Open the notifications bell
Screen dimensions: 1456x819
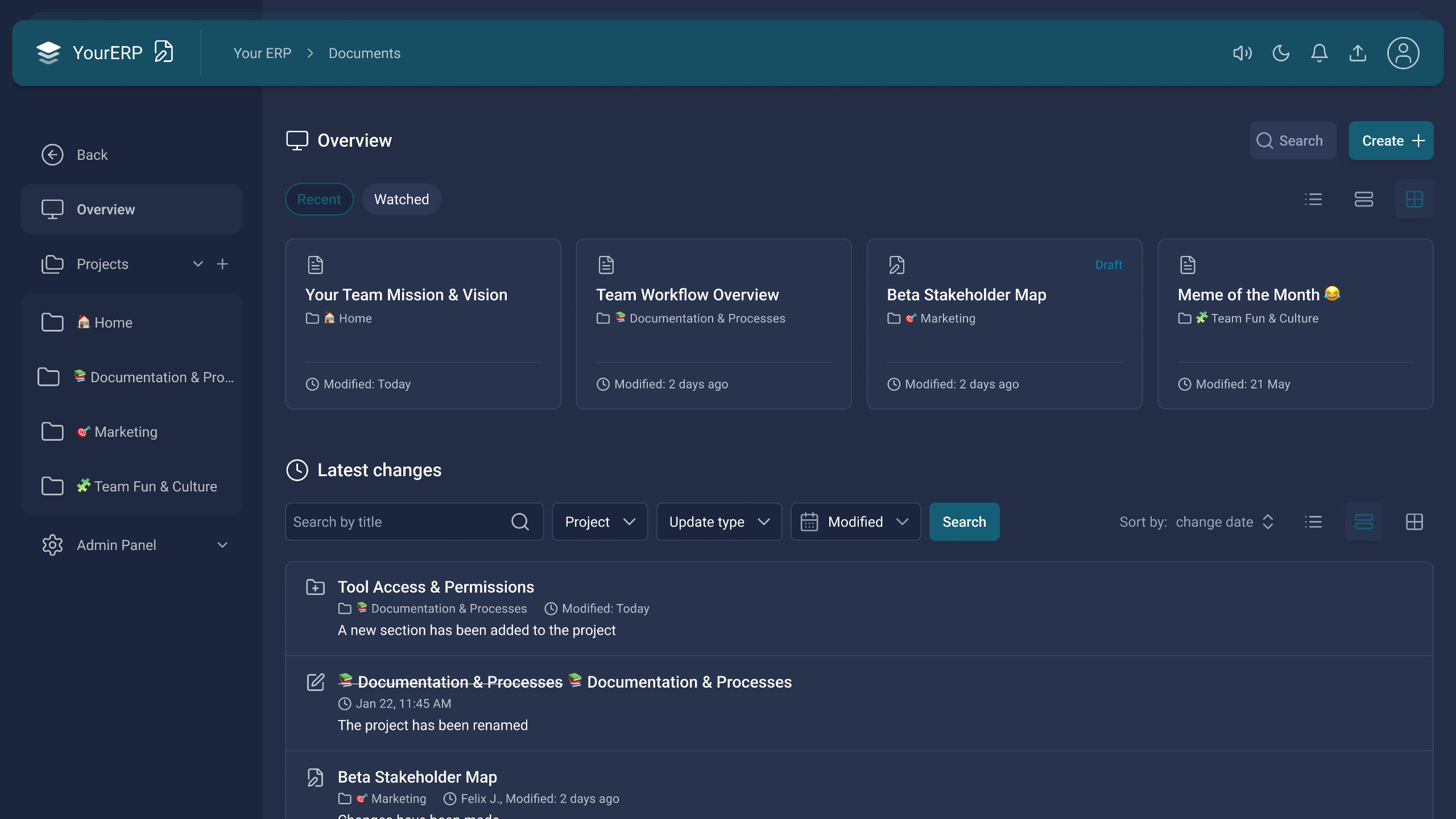coord(1319,53)
